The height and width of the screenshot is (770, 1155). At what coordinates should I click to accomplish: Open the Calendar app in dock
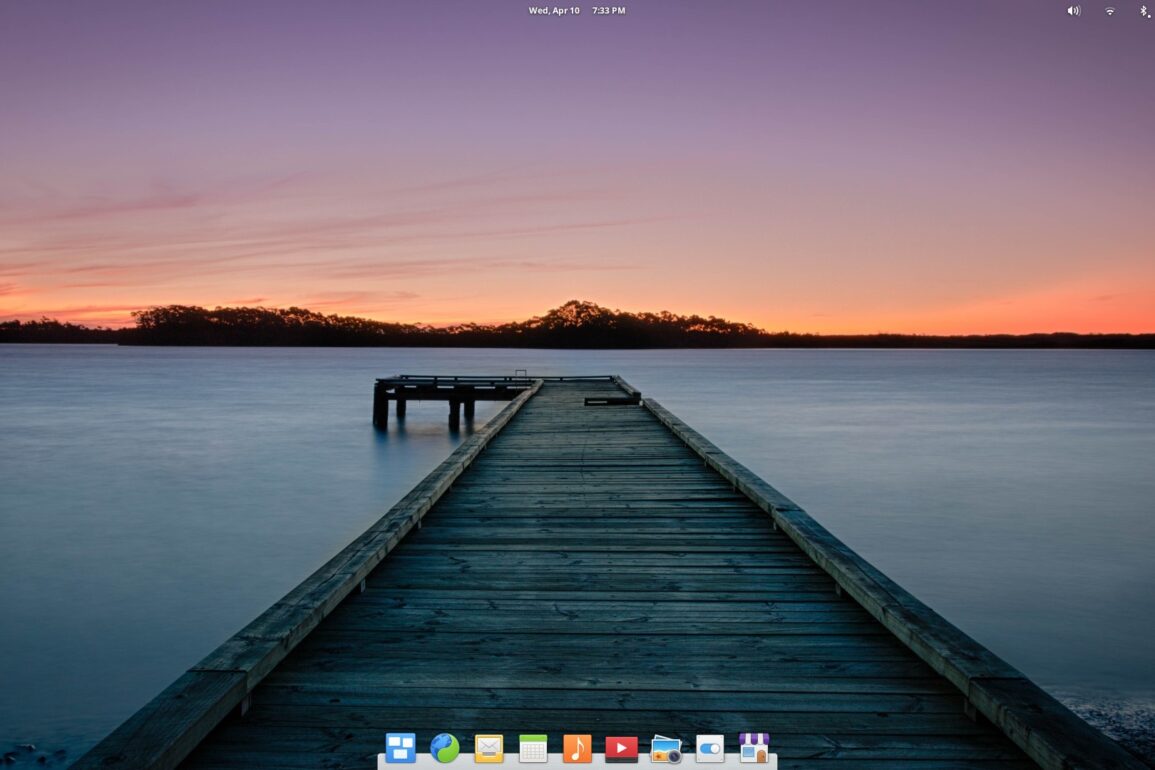tap(533, 748)
